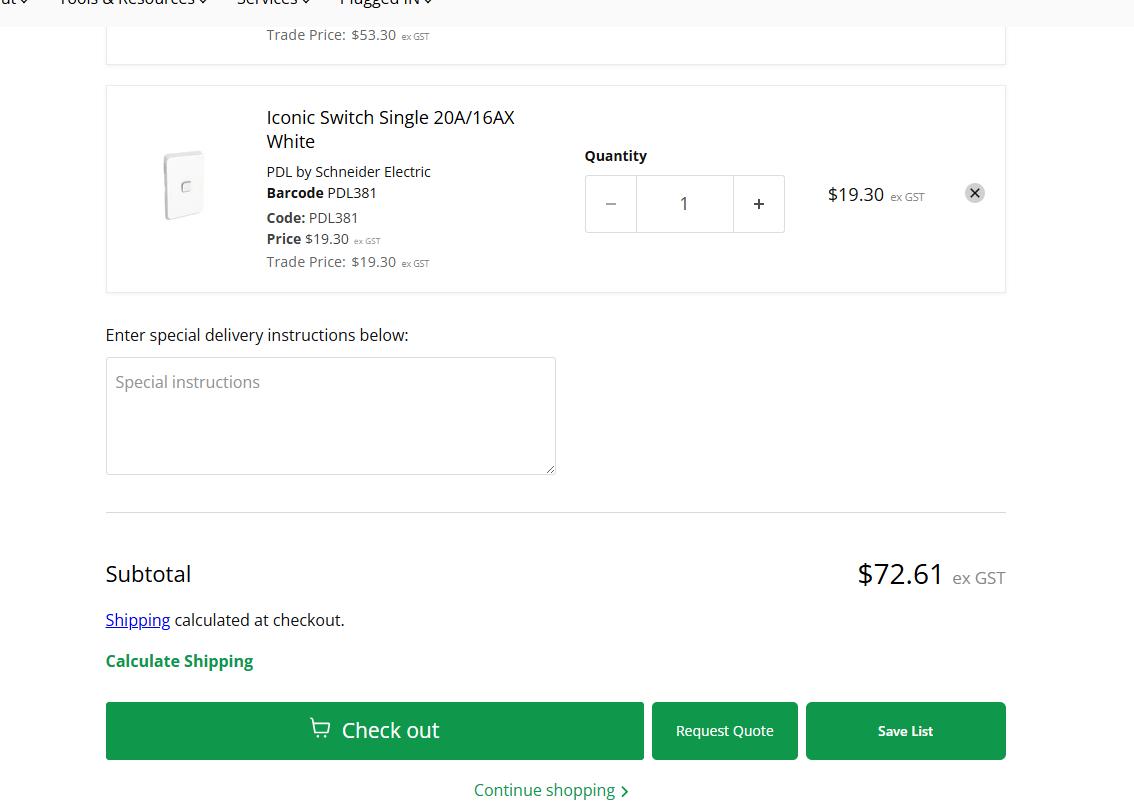The image size is (1134, 809).
Task: Expand the Plugged IN menu
Action: pos(385,3)
